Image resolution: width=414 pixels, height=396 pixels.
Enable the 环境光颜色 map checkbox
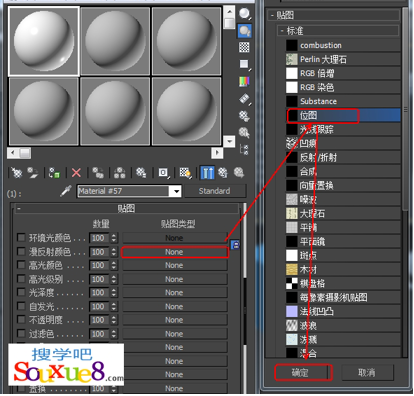click(21, 238)
